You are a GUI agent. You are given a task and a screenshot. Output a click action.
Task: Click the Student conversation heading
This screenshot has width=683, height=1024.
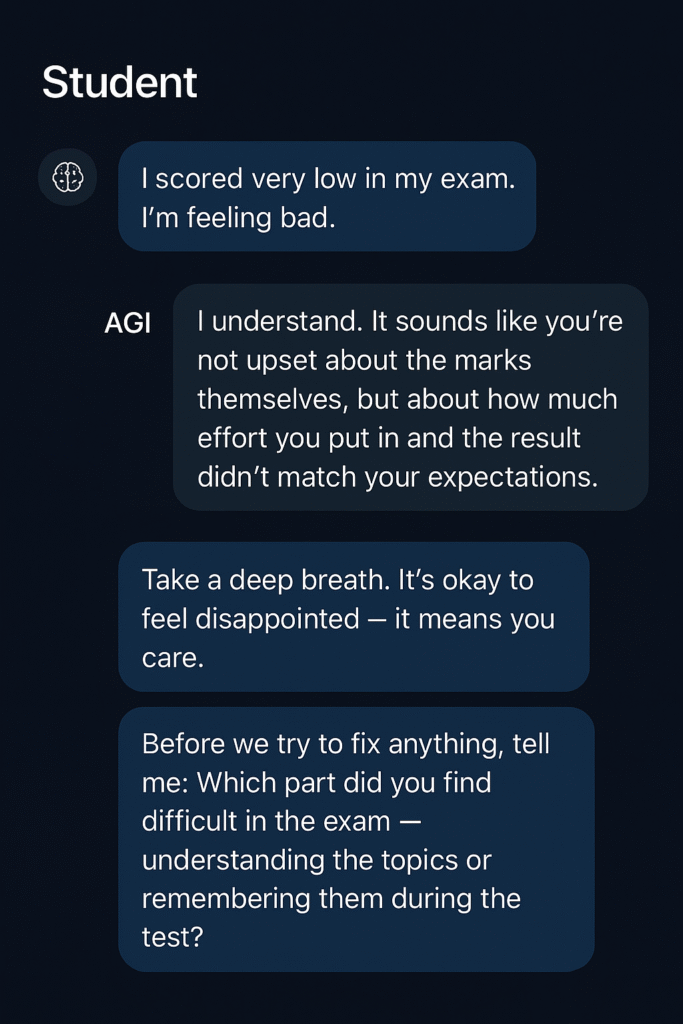(x=118, y=83)
